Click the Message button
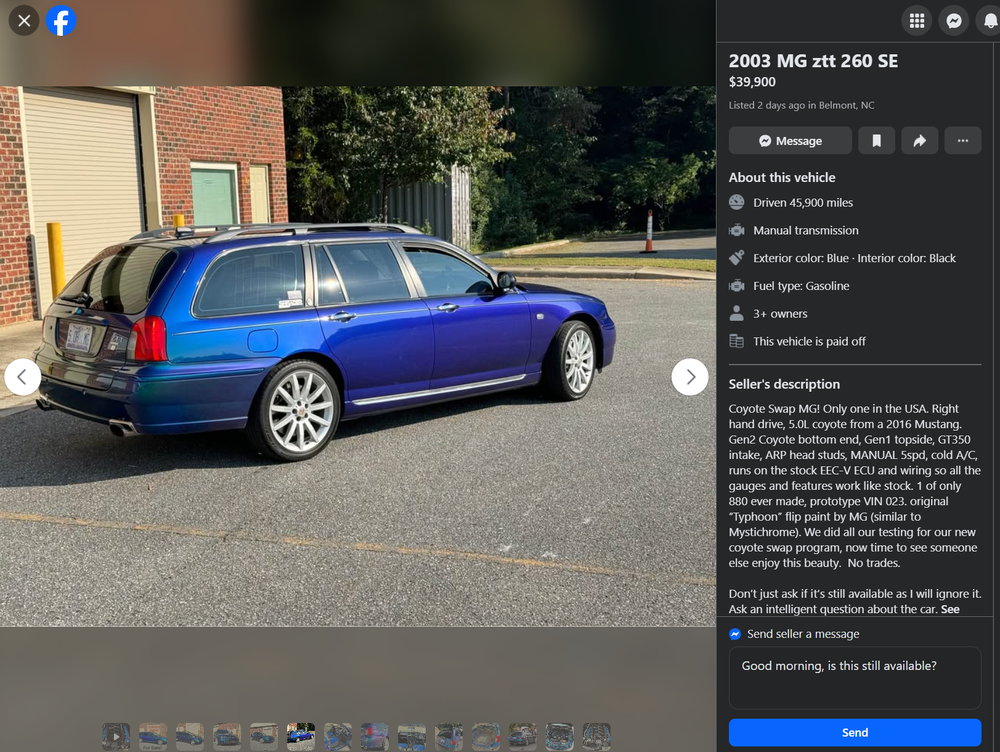 tap(790, 140)
